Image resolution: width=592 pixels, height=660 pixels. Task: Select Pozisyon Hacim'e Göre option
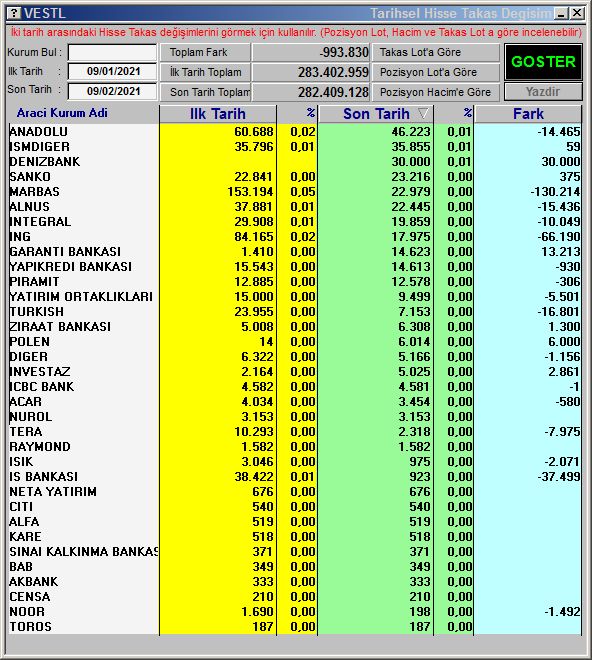[435, 92]
